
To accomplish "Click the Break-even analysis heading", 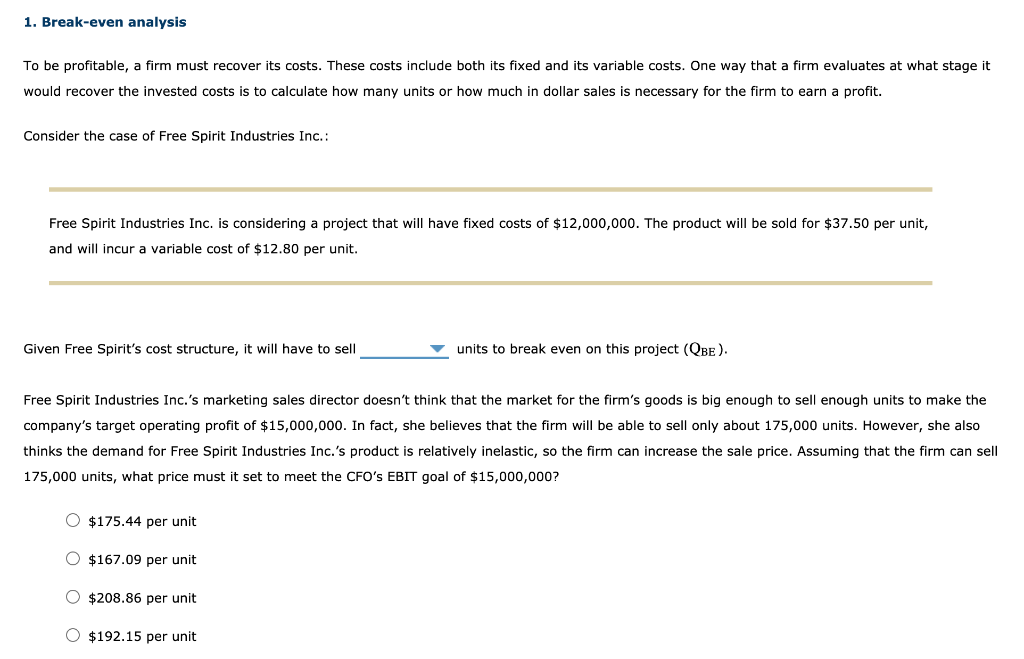I will pos(104,21).
